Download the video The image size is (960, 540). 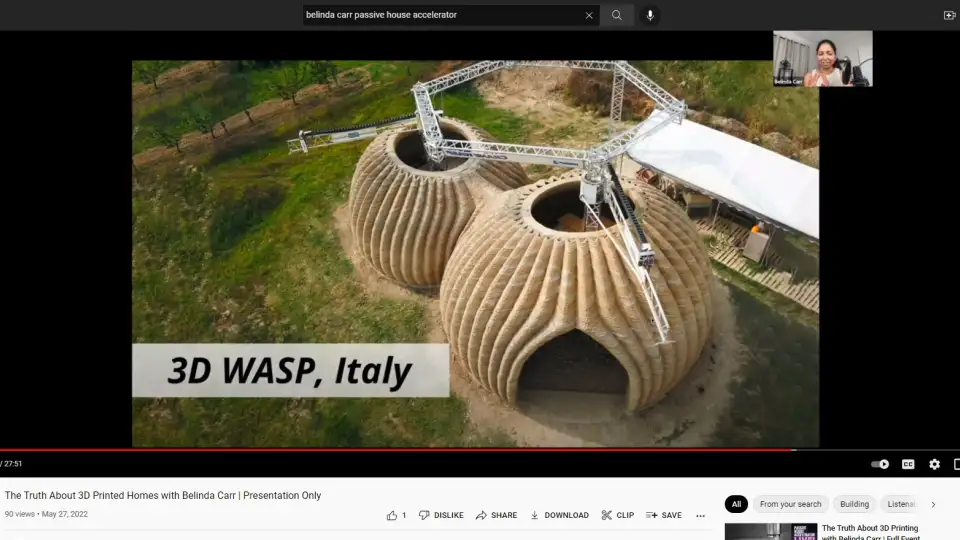pyautogui.click(x=559, y=515)
